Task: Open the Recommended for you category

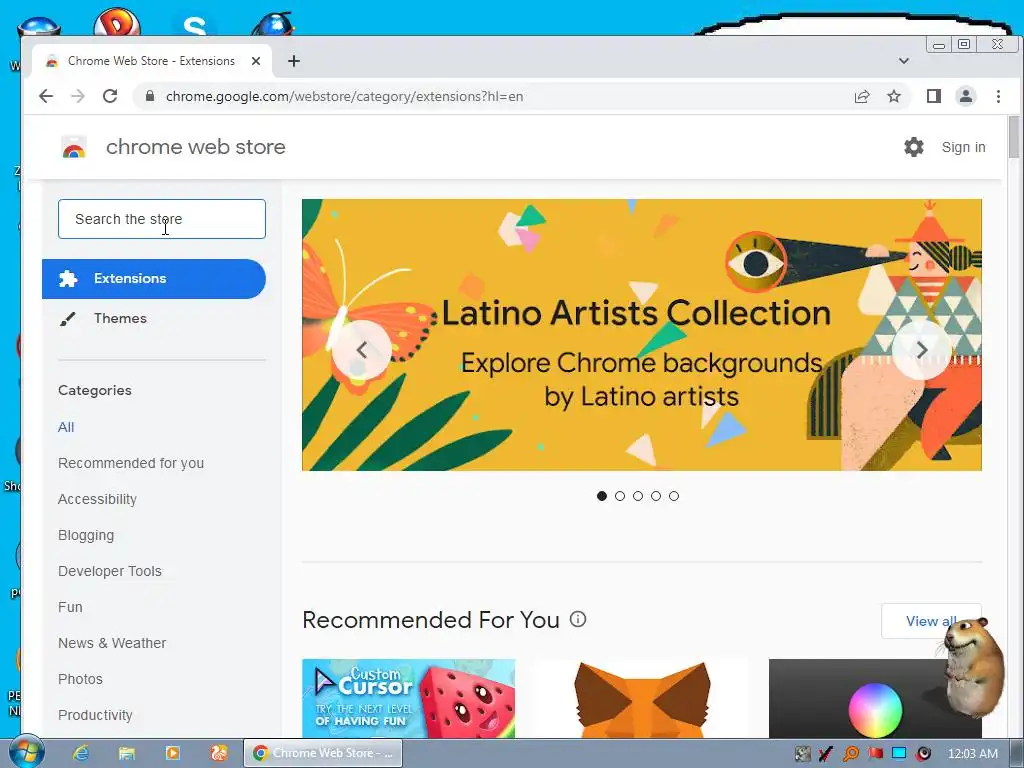Action: pos(131,463)
